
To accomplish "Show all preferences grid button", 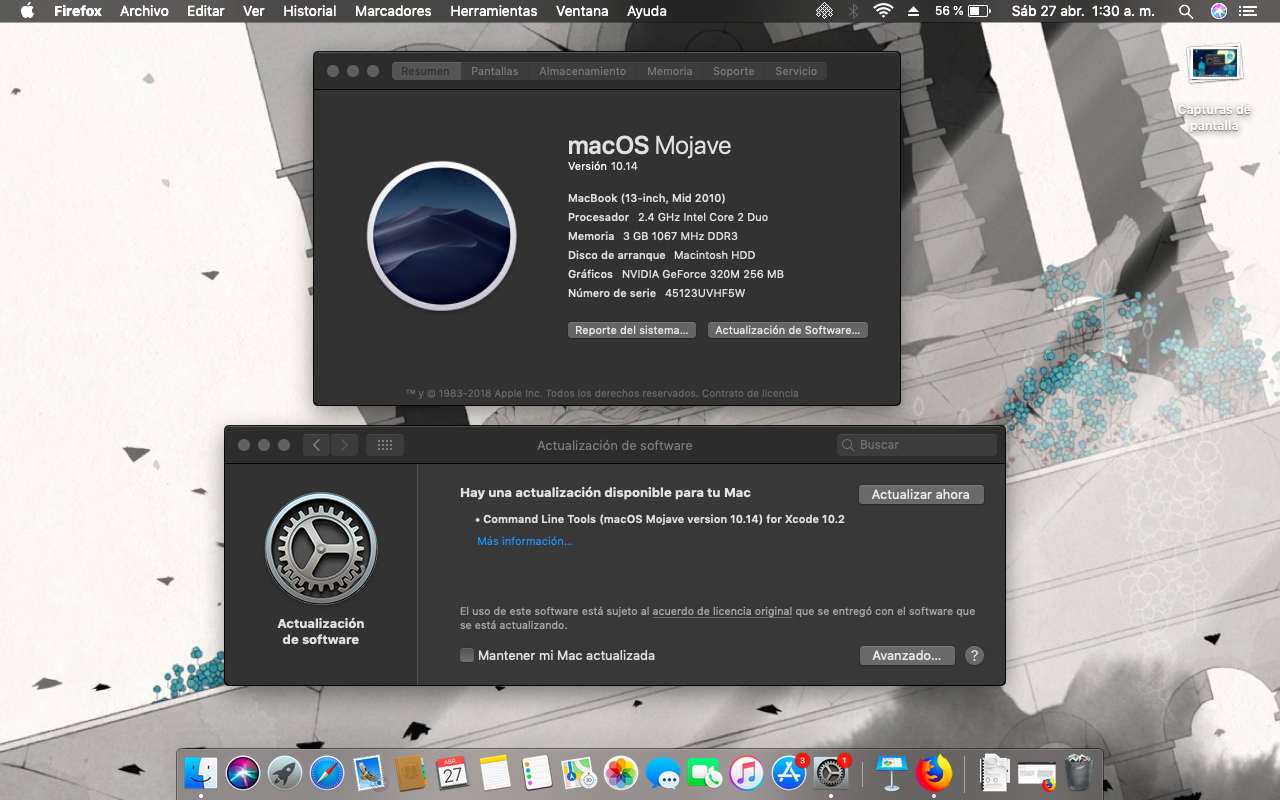I will [x=385, y=445].
